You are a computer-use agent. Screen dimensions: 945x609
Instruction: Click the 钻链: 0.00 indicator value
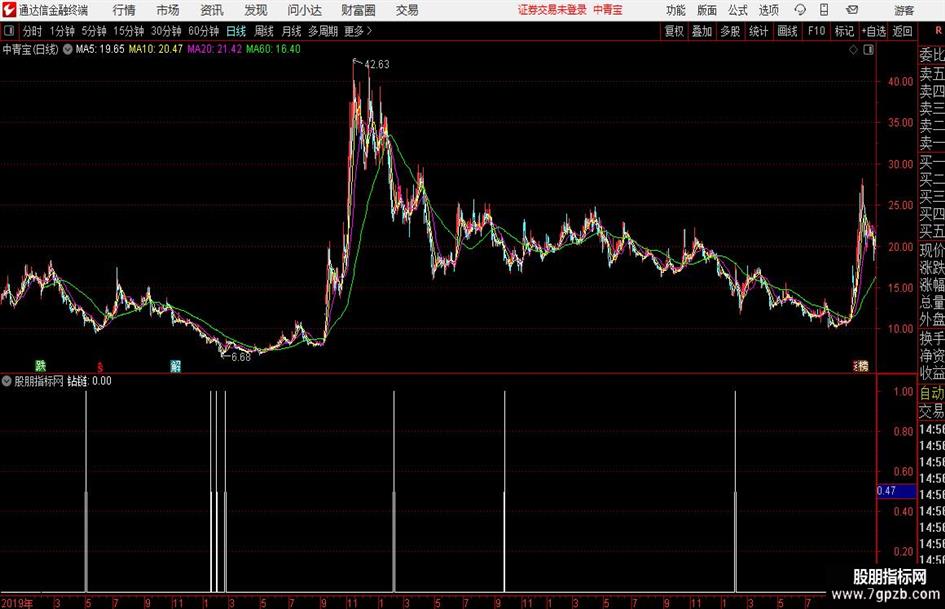pos(89,381)
